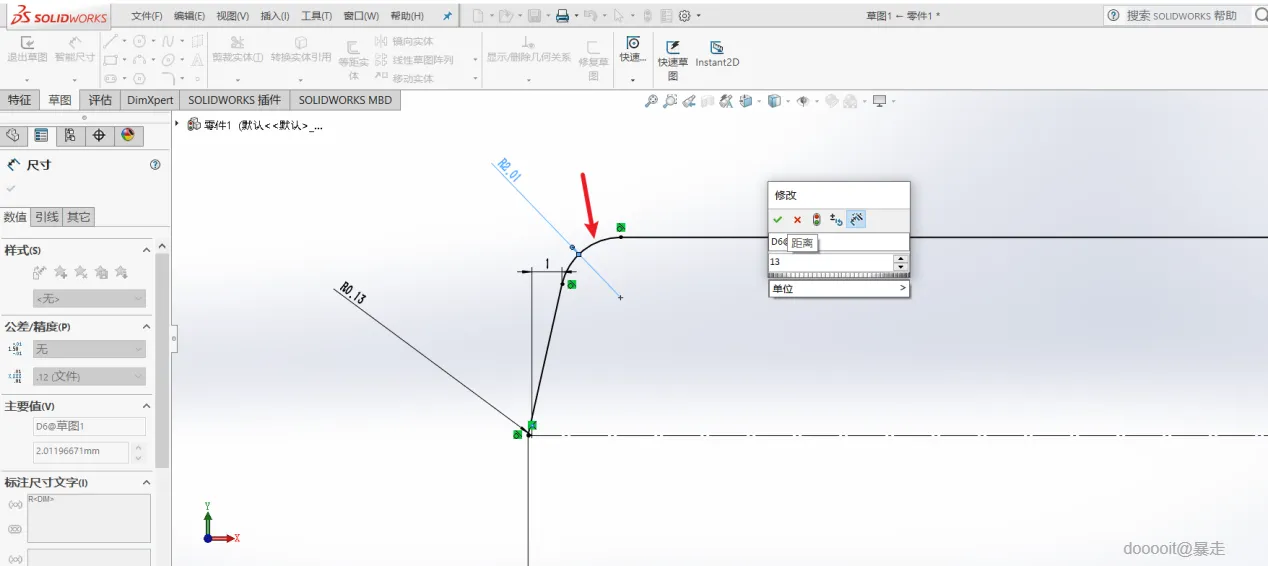This screenshot has width=1268, height=566.
Task: Collapse the 标注尺寸文字(I) section
Action: pos(146,482)
